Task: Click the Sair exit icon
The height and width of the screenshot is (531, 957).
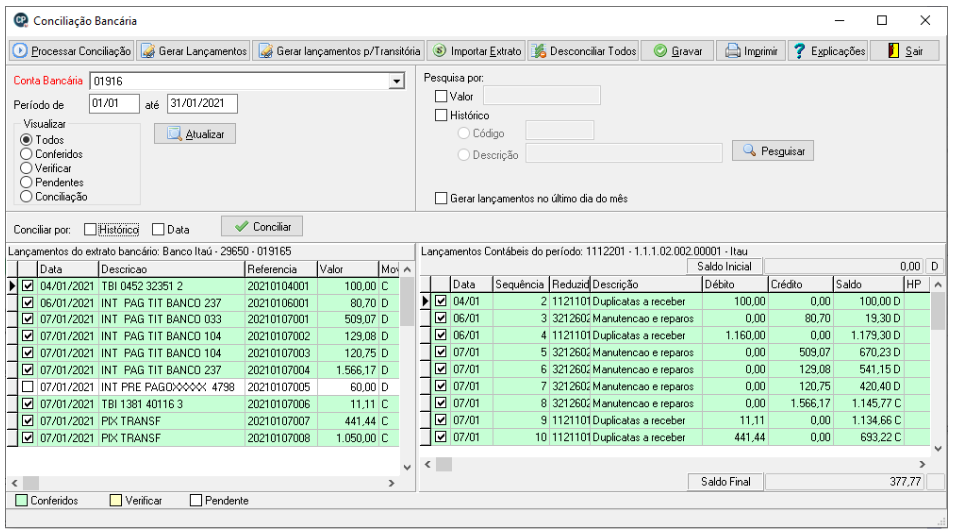Action: [894, 51]
